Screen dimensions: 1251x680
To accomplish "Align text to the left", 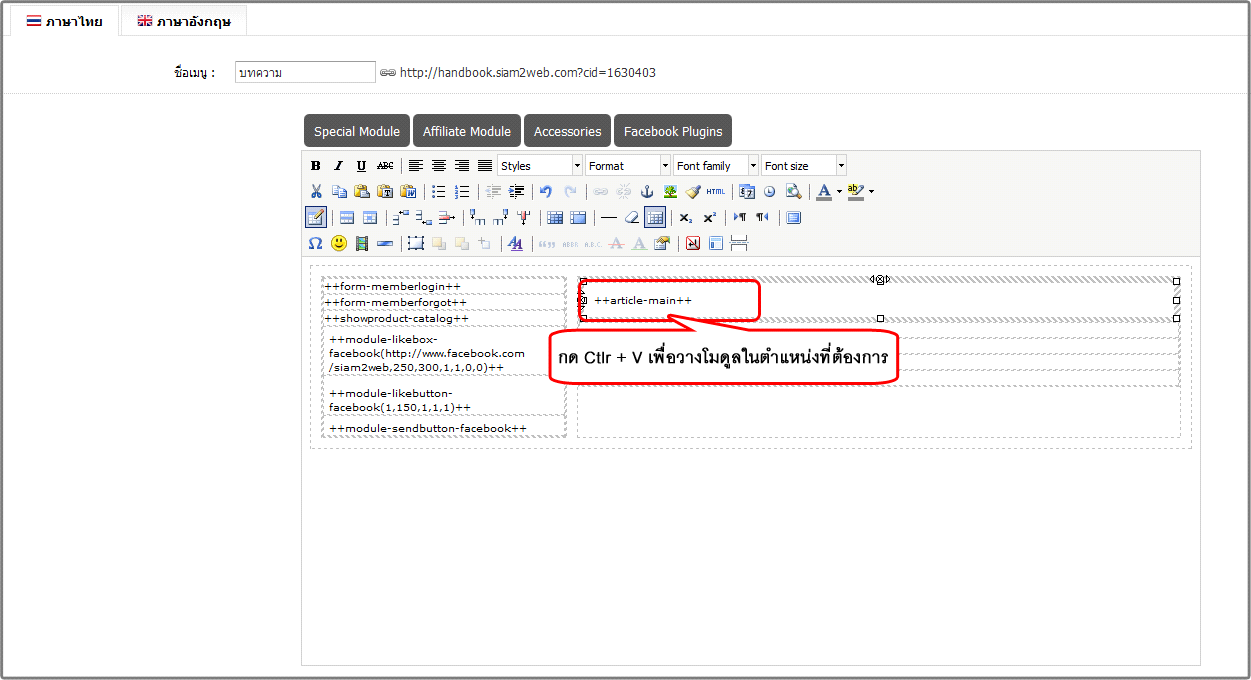I will tap(416, 166).
